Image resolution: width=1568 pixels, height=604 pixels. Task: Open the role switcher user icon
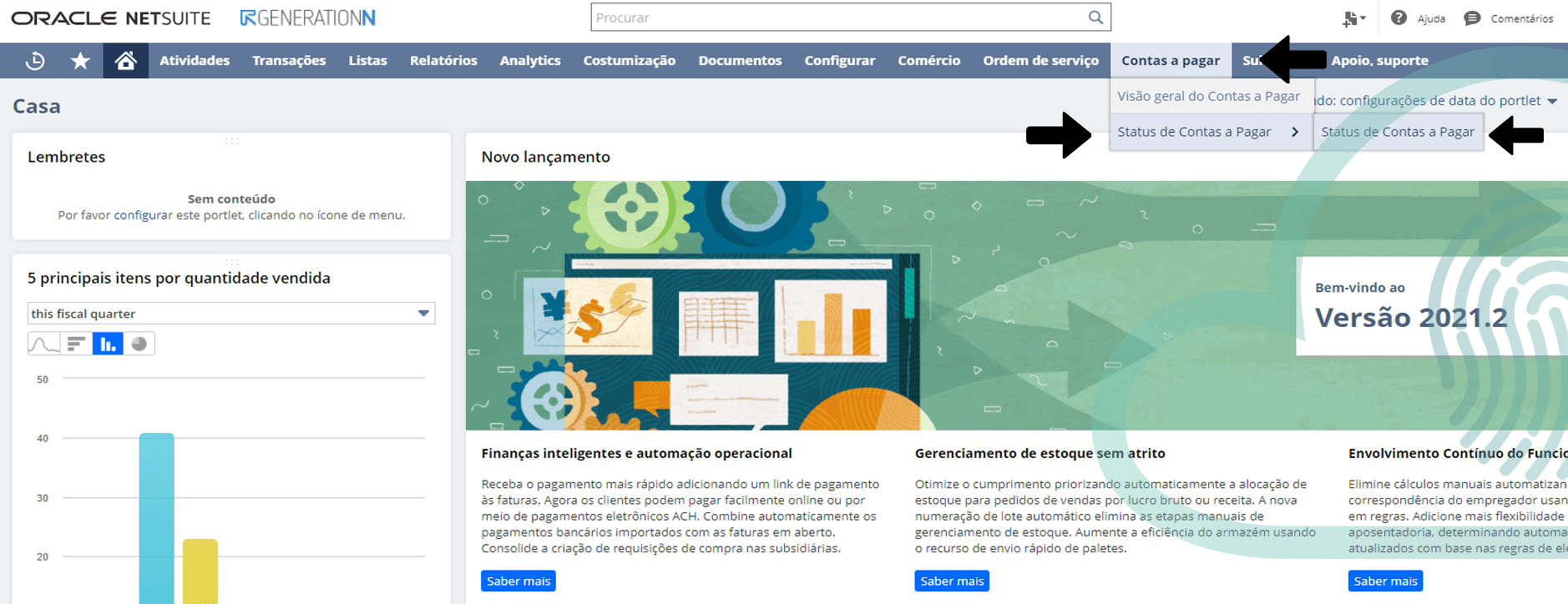pyautogui.click(x=1353, y=18)
